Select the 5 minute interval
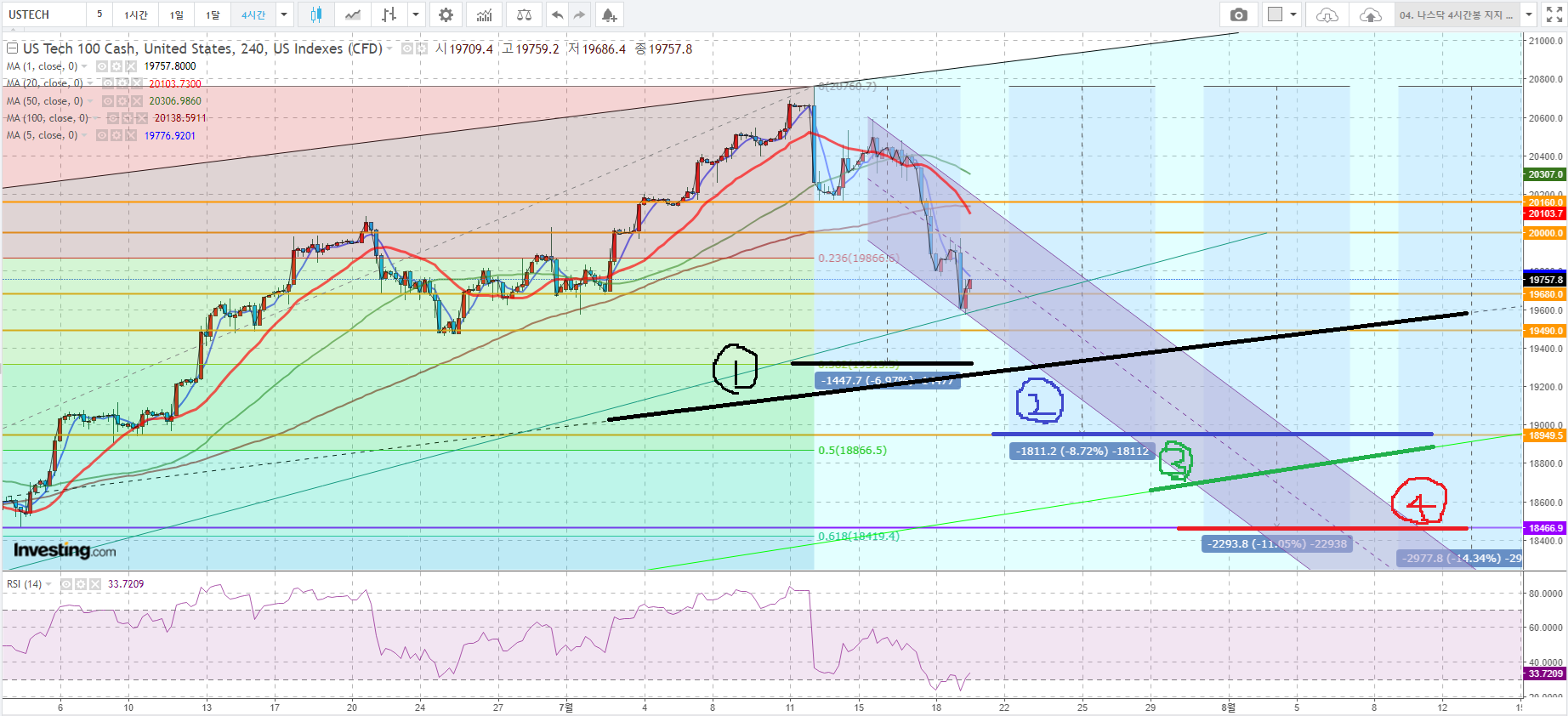Viewport: 1568px width, 716px height. coord(99,14)
